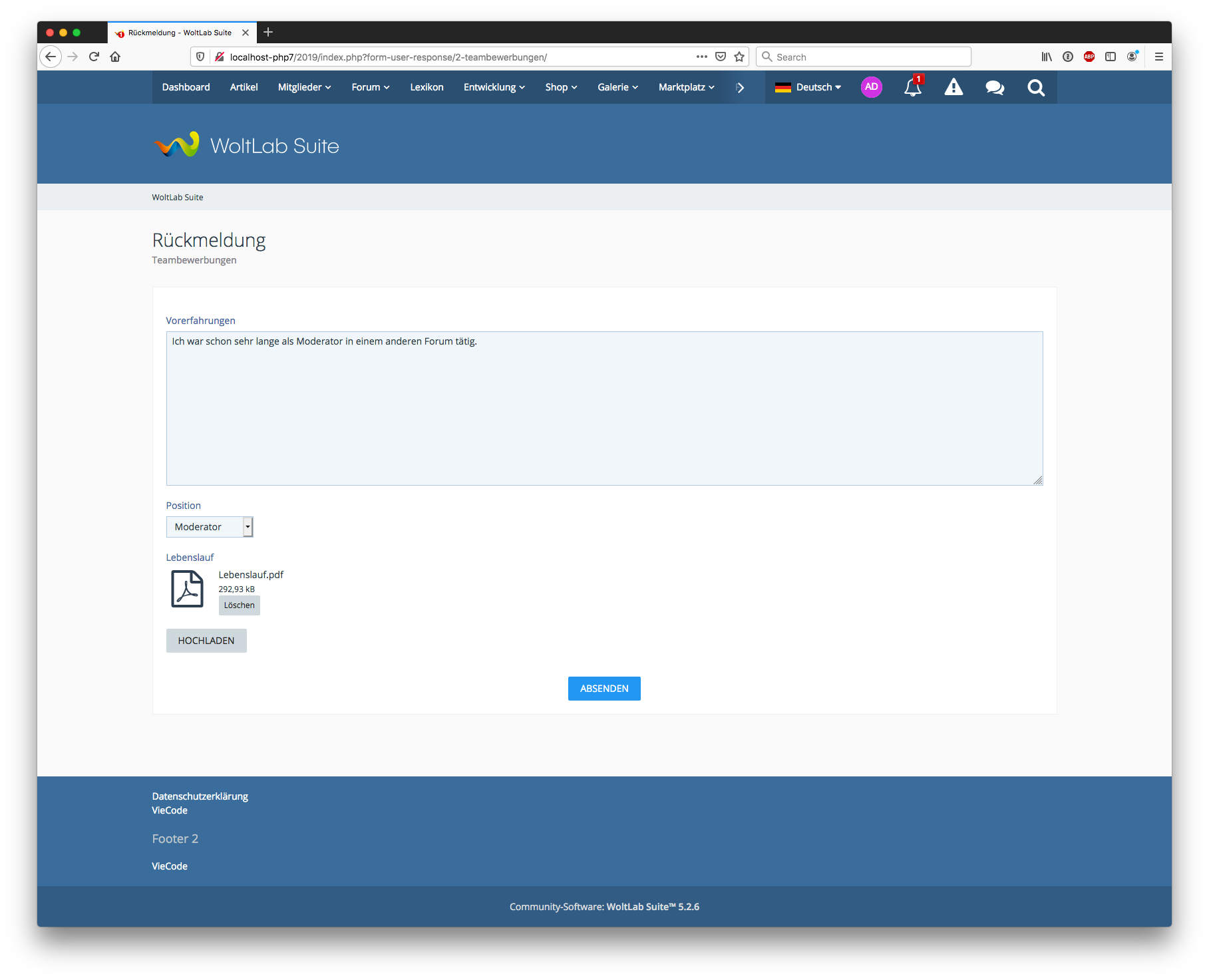The width and height of the screenshot is (1209, 980).
Task: Click the Lebenslauf.pdf file icon
Action: [x=187, y=589]
